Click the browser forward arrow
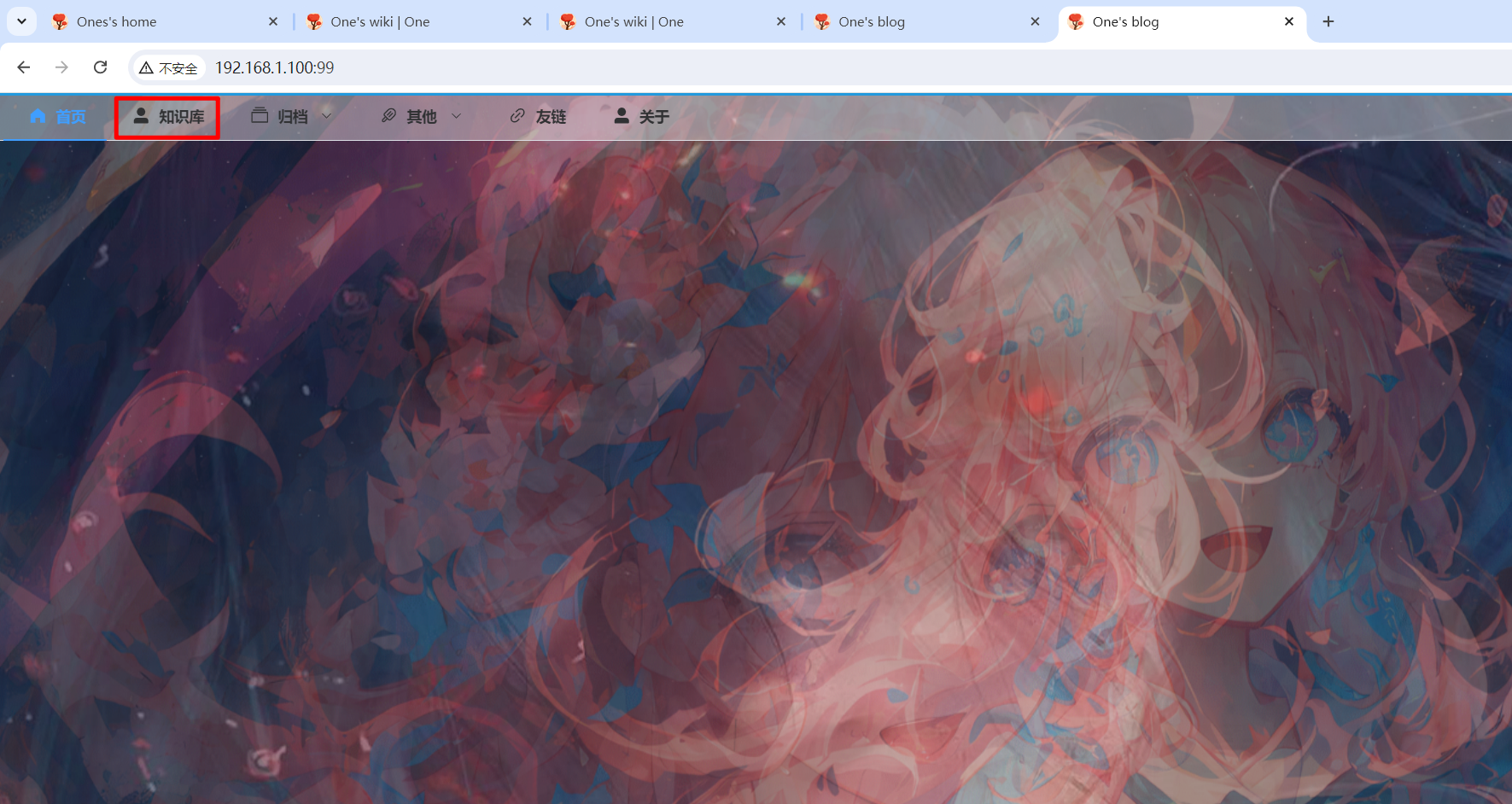1512x804 pixels. point(61,67)
